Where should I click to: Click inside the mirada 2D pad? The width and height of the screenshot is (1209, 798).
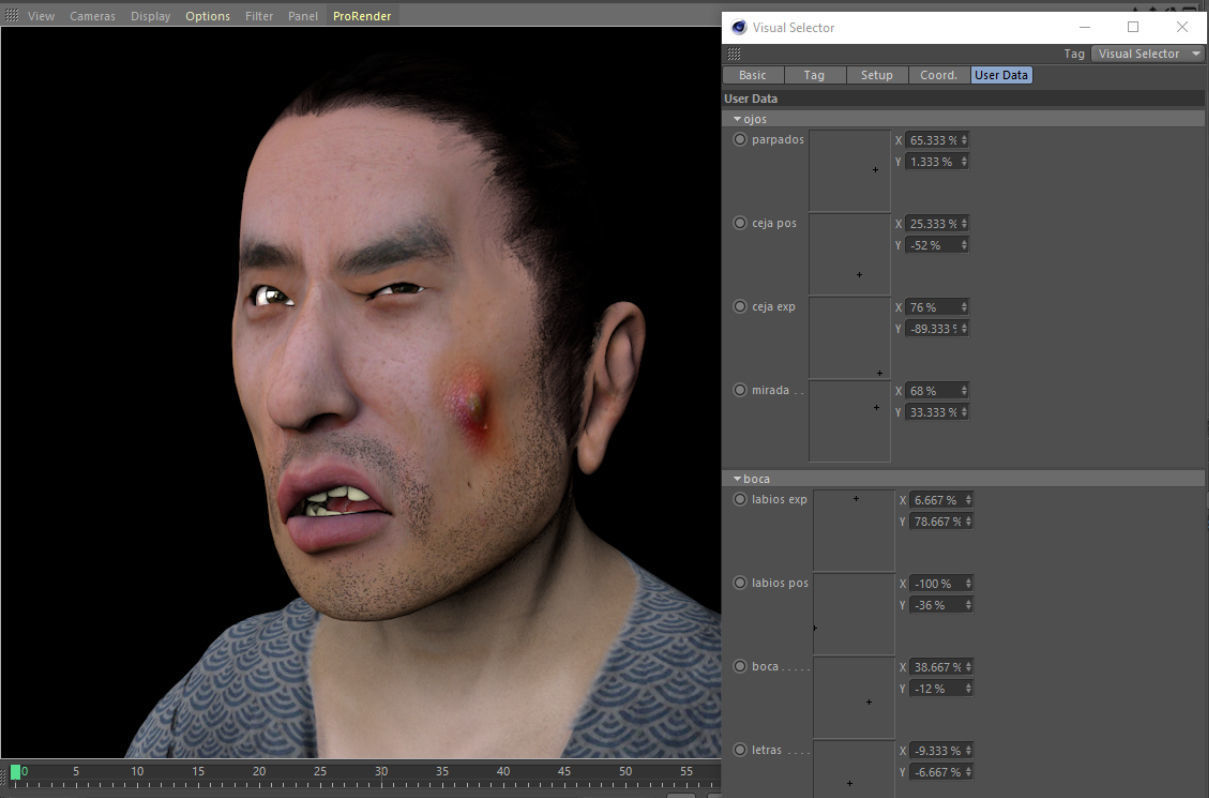850,421
